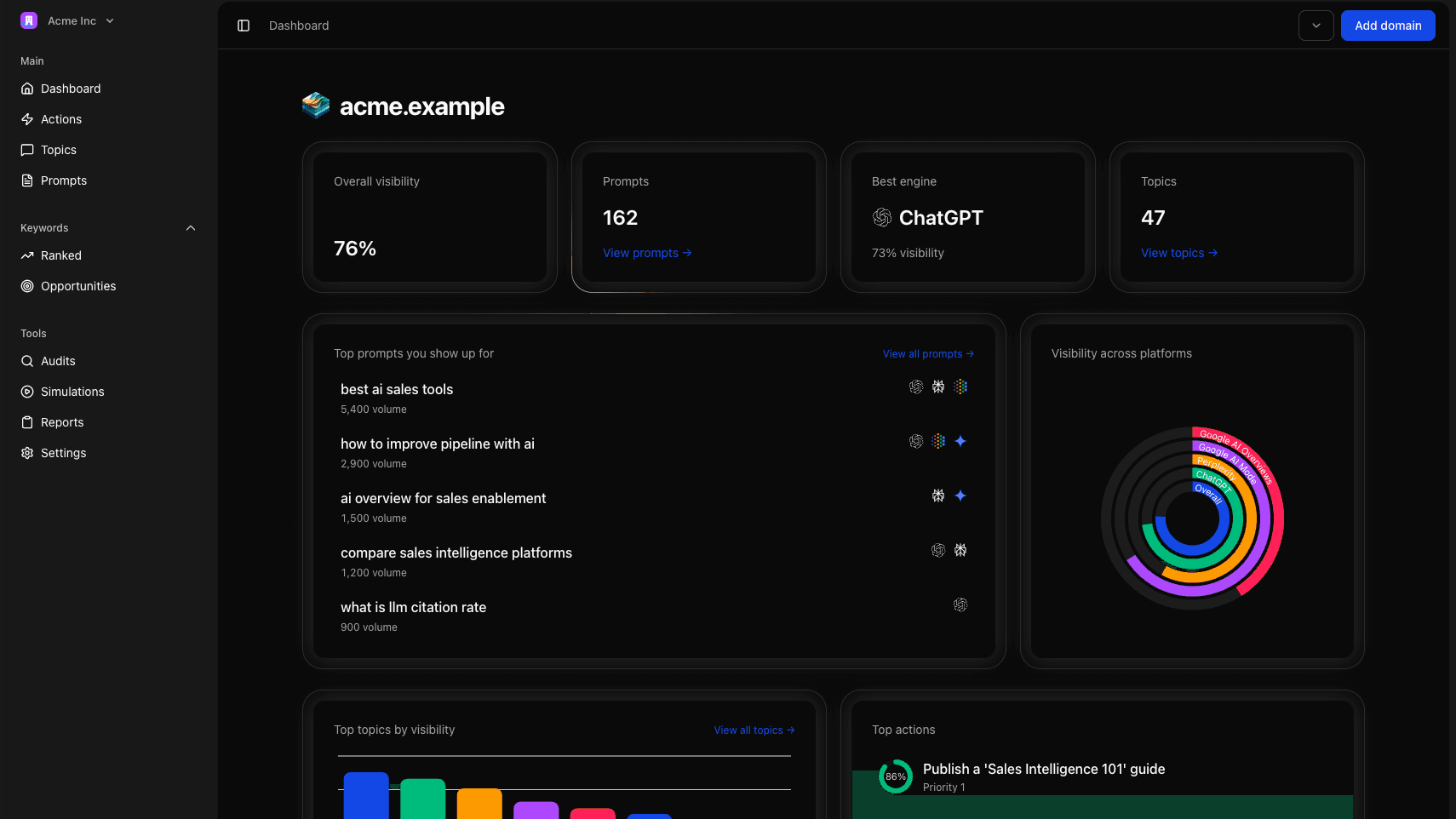Image resolution: width=1456 pixels, height=819 pixels.
Task: Open the Acme Inc workspace switcher
Action: pos(68,20)
